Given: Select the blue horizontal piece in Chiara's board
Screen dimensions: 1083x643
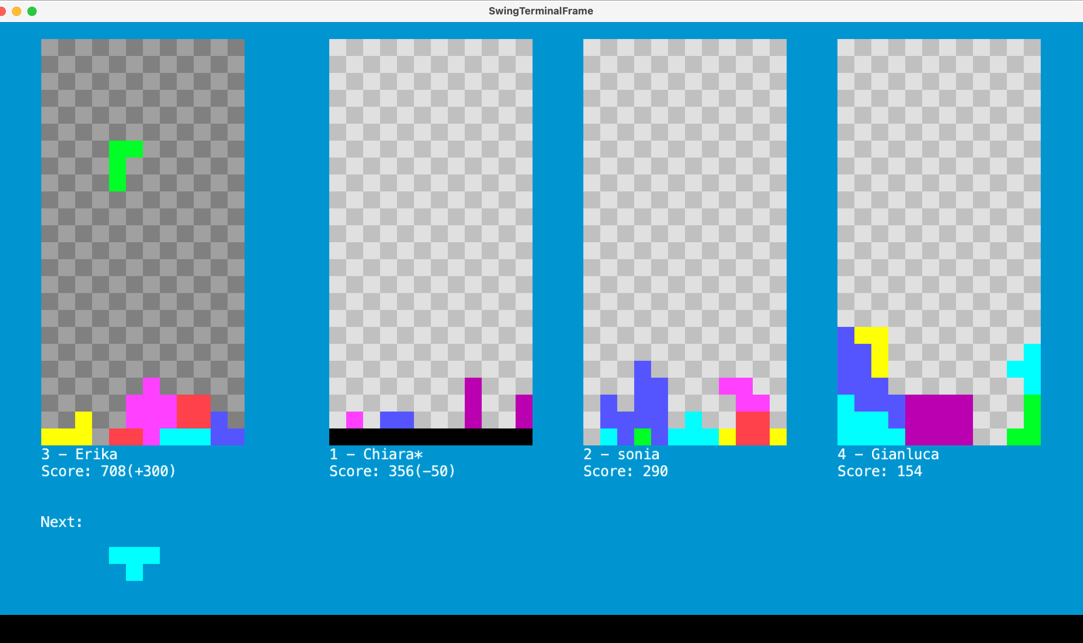Looking at the screenshot, I should coord(396,420).
